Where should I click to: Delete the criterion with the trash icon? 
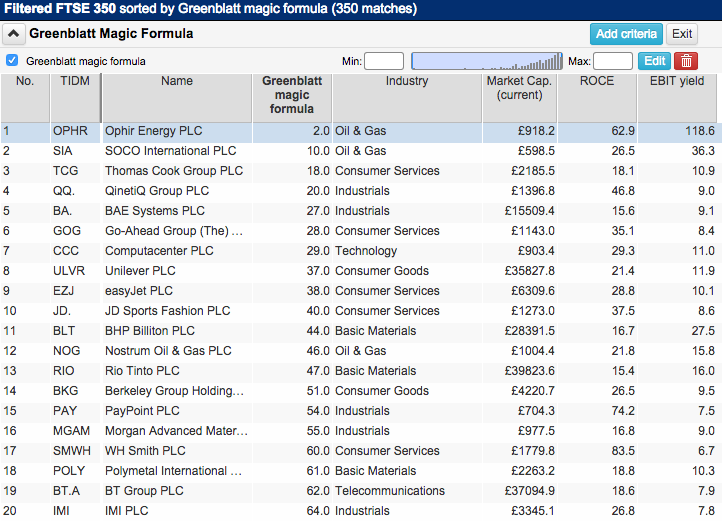686,61
